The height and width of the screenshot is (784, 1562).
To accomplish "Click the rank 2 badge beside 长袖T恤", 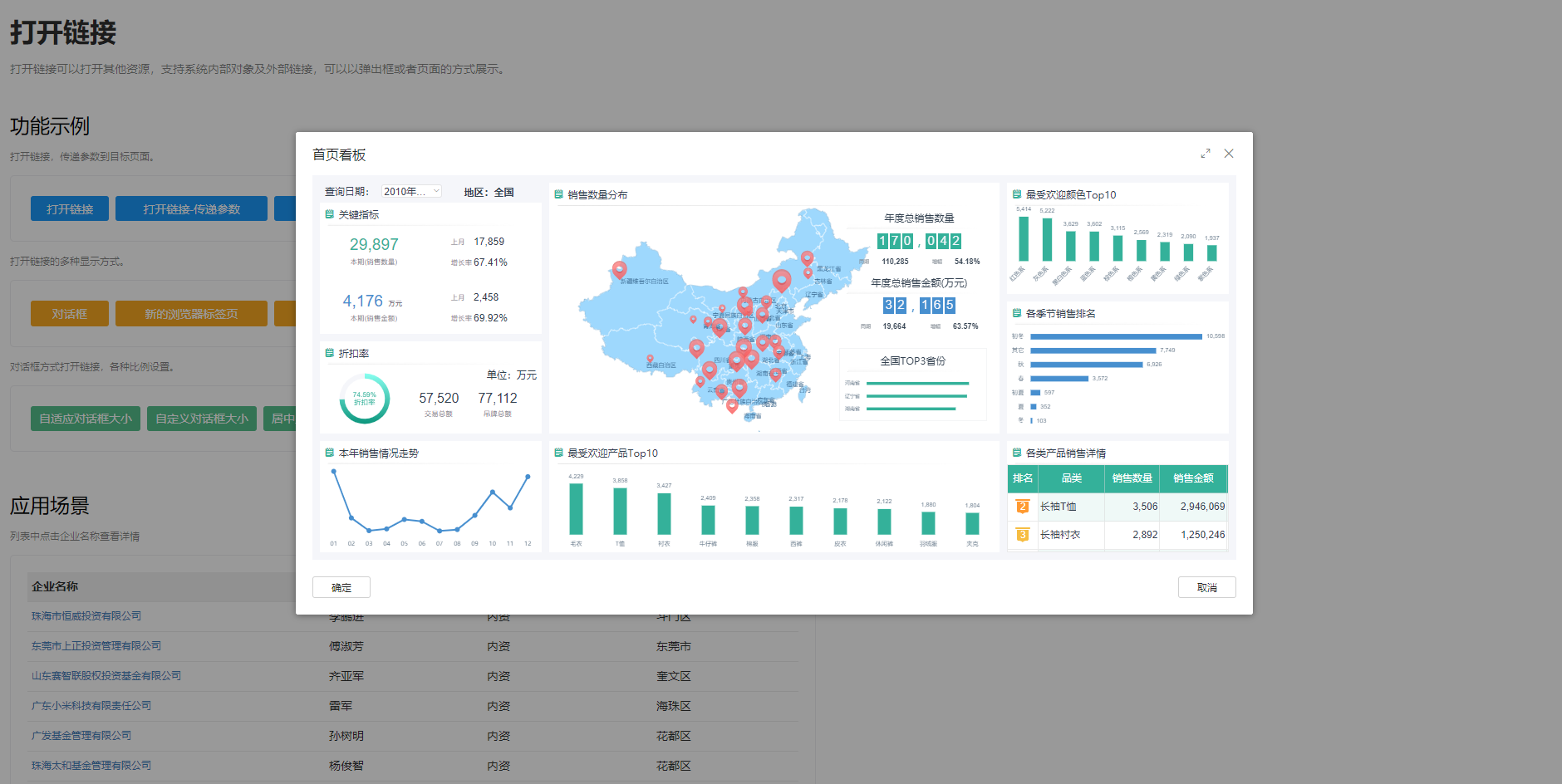I will [x=1023, y=507].
